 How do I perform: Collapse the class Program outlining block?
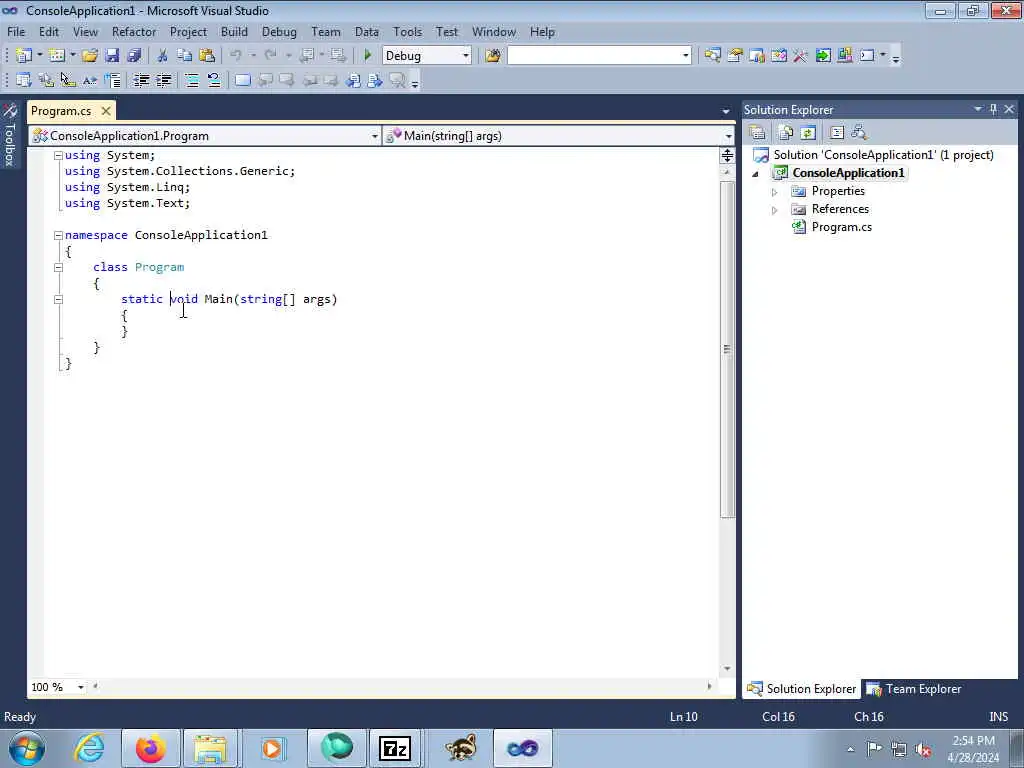[x=58, y=267]
